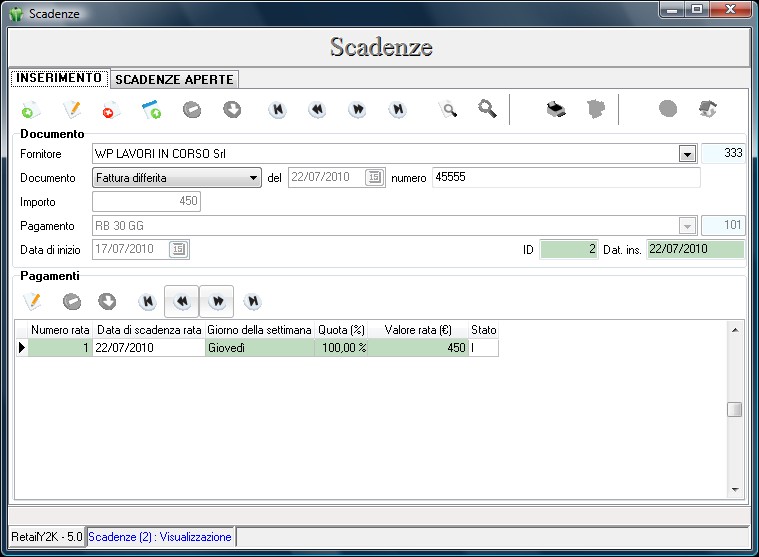This screenshot has width=759, height=557.
Task: Open the Documento type dropdown Fattura differita
Action: point(177,178)
